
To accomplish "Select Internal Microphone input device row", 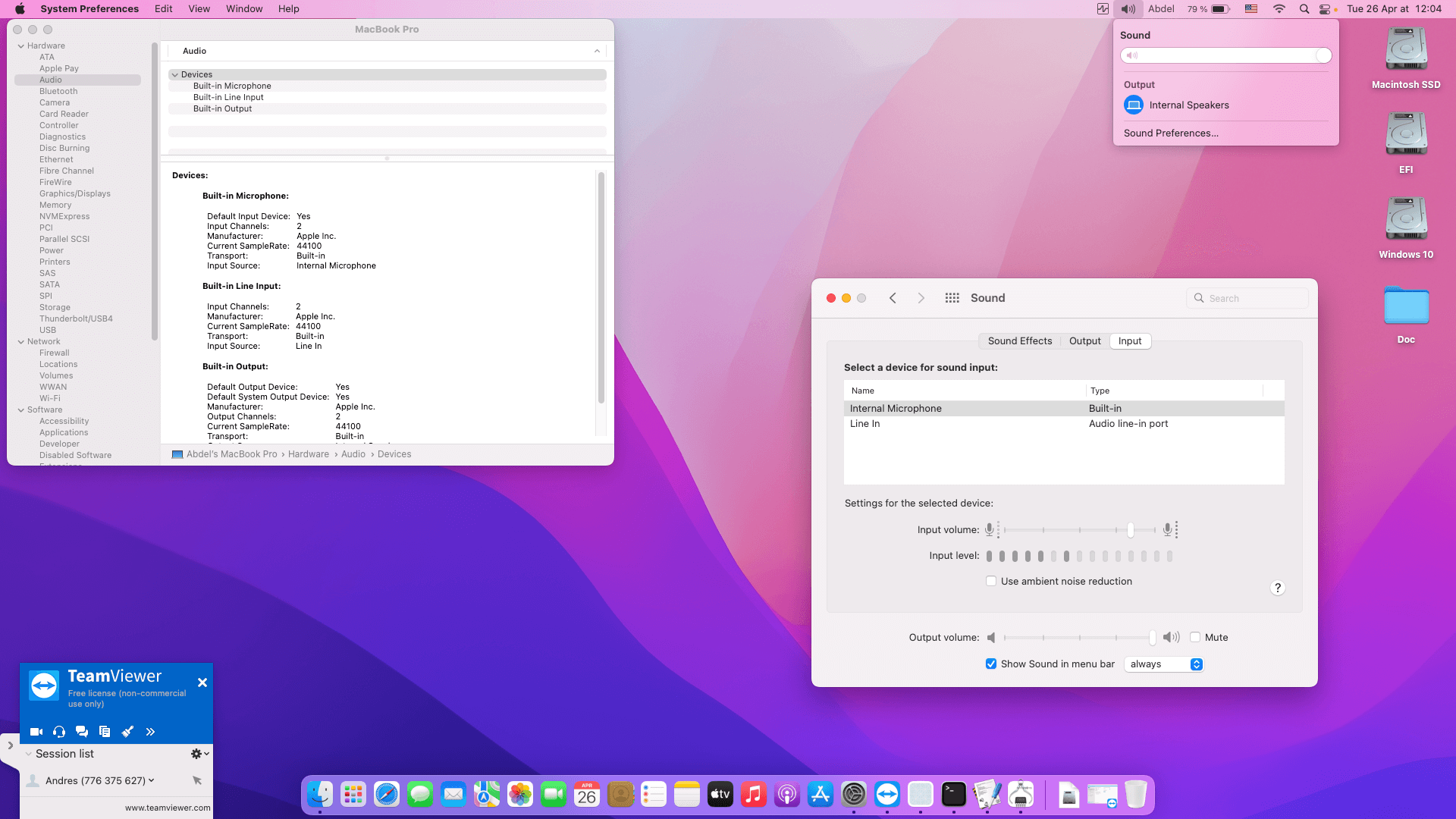I will coord(1064,409).
